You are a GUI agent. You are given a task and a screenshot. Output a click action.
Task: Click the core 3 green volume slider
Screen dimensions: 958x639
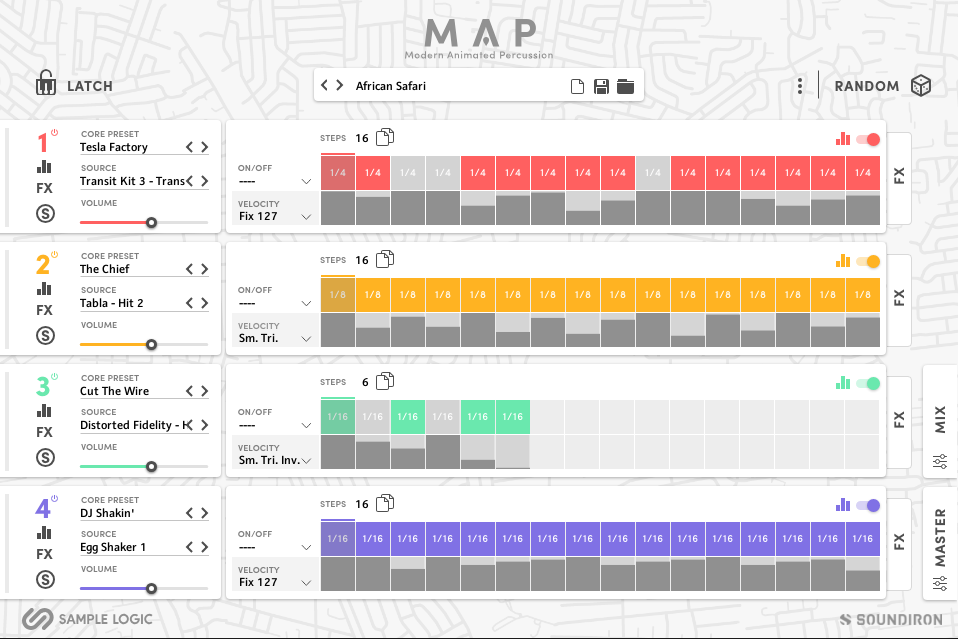144,467
